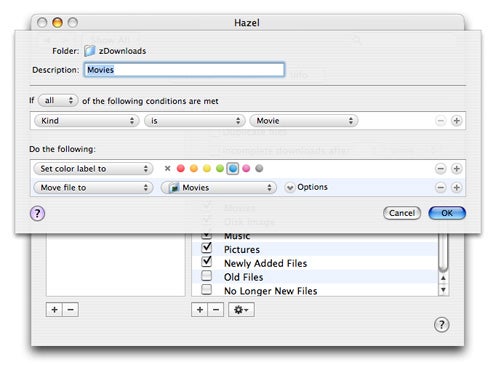Choose the gray color label
The height and width of the screenshot is (370, 496).
pyautogui.click(x=259, y=168)
